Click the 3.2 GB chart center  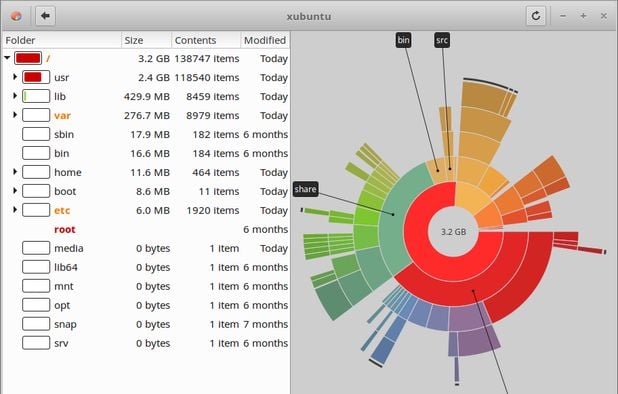coord(453,232)
